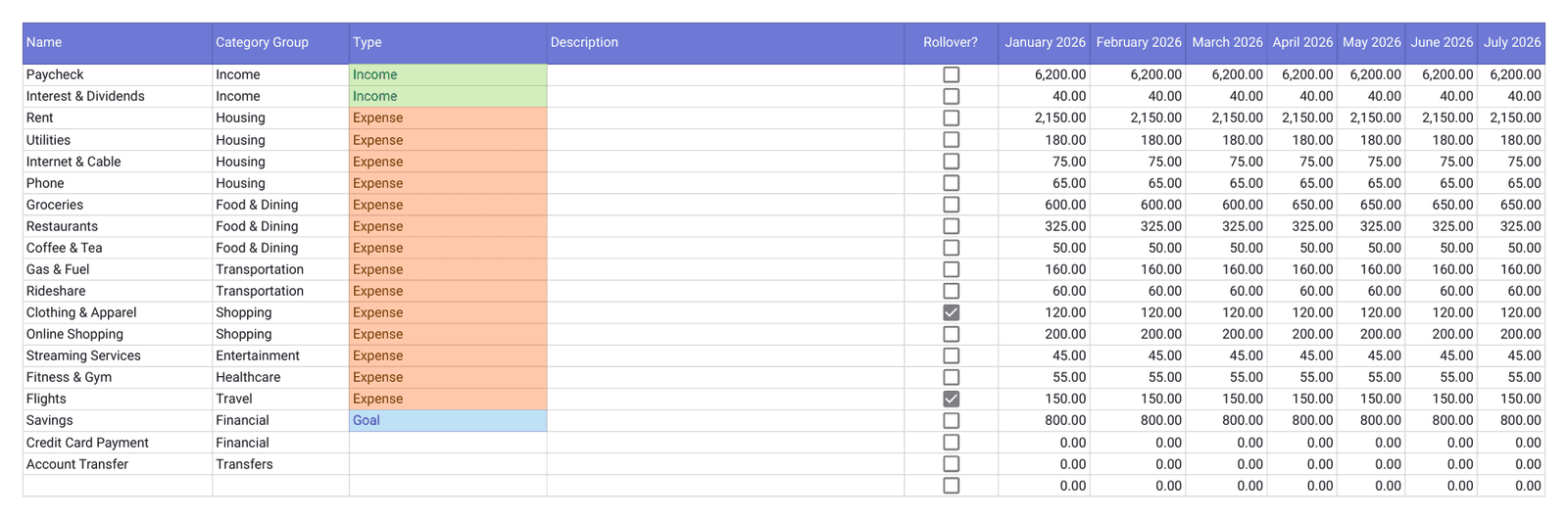Image resolution: width=1568 pixels, height=519 pixels.
Task: Select Phone May 2026 amount 65.00
Action: click(1371, 183)
